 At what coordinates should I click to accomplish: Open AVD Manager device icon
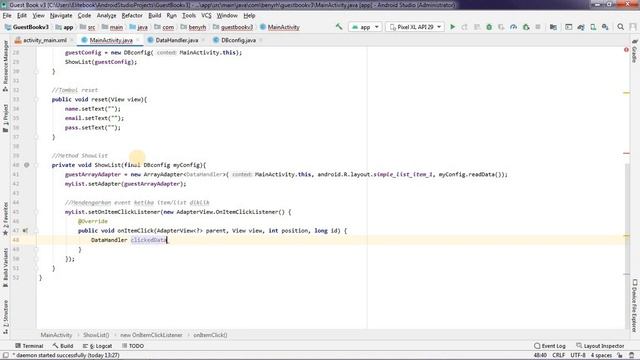(593, 27)
